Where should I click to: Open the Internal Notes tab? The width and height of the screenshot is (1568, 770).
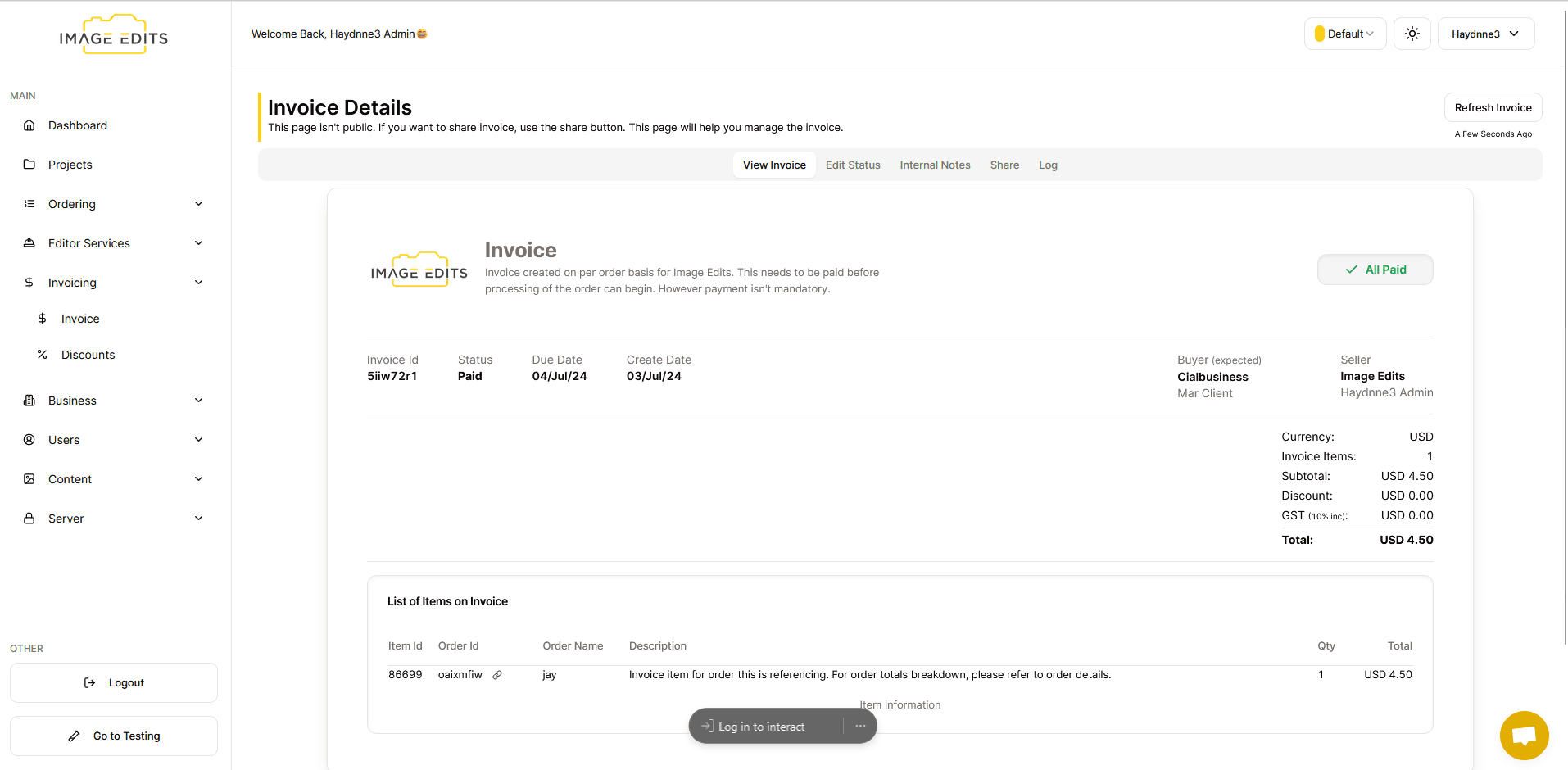(x=935, y=165)
